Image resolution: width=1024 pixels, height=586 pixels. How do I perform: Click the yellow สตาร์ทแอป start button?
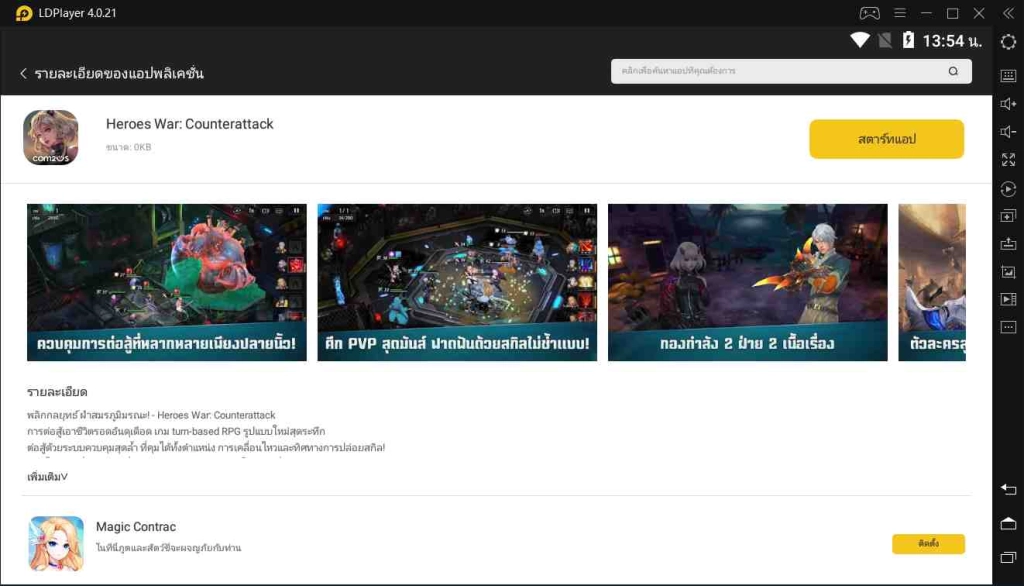pos(886,138)
